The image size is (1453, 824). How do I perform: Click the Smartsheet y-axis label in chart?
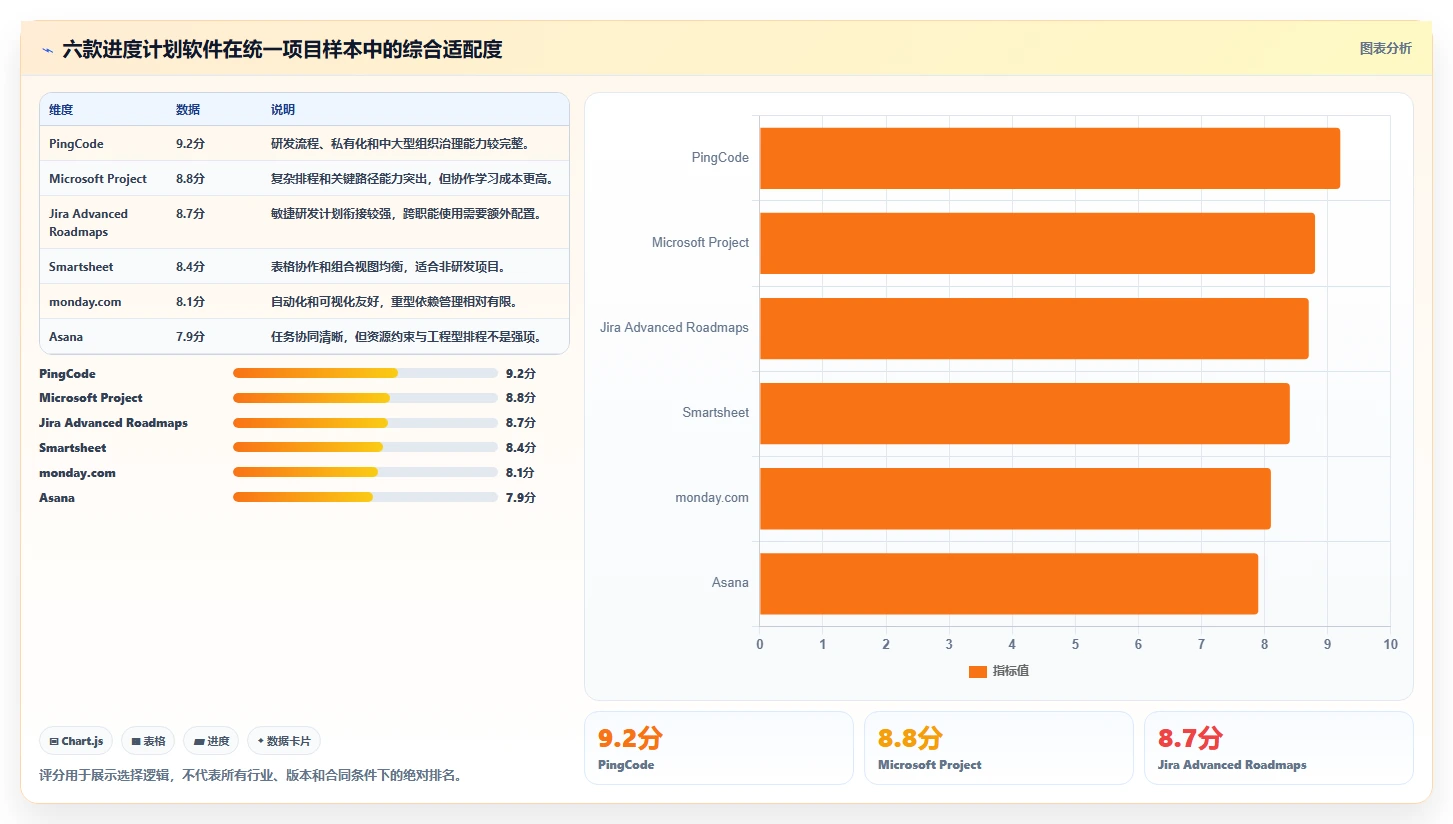[716, 413]
